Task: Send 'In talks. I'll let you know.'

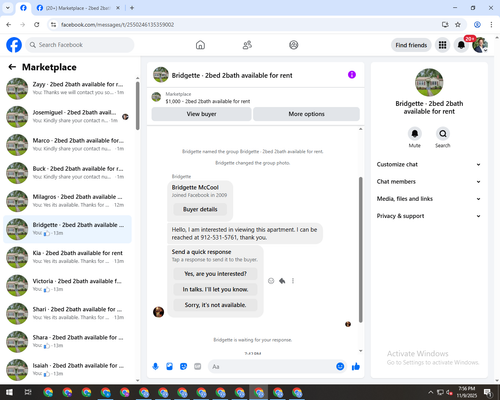Action: (x=215, y=289)
